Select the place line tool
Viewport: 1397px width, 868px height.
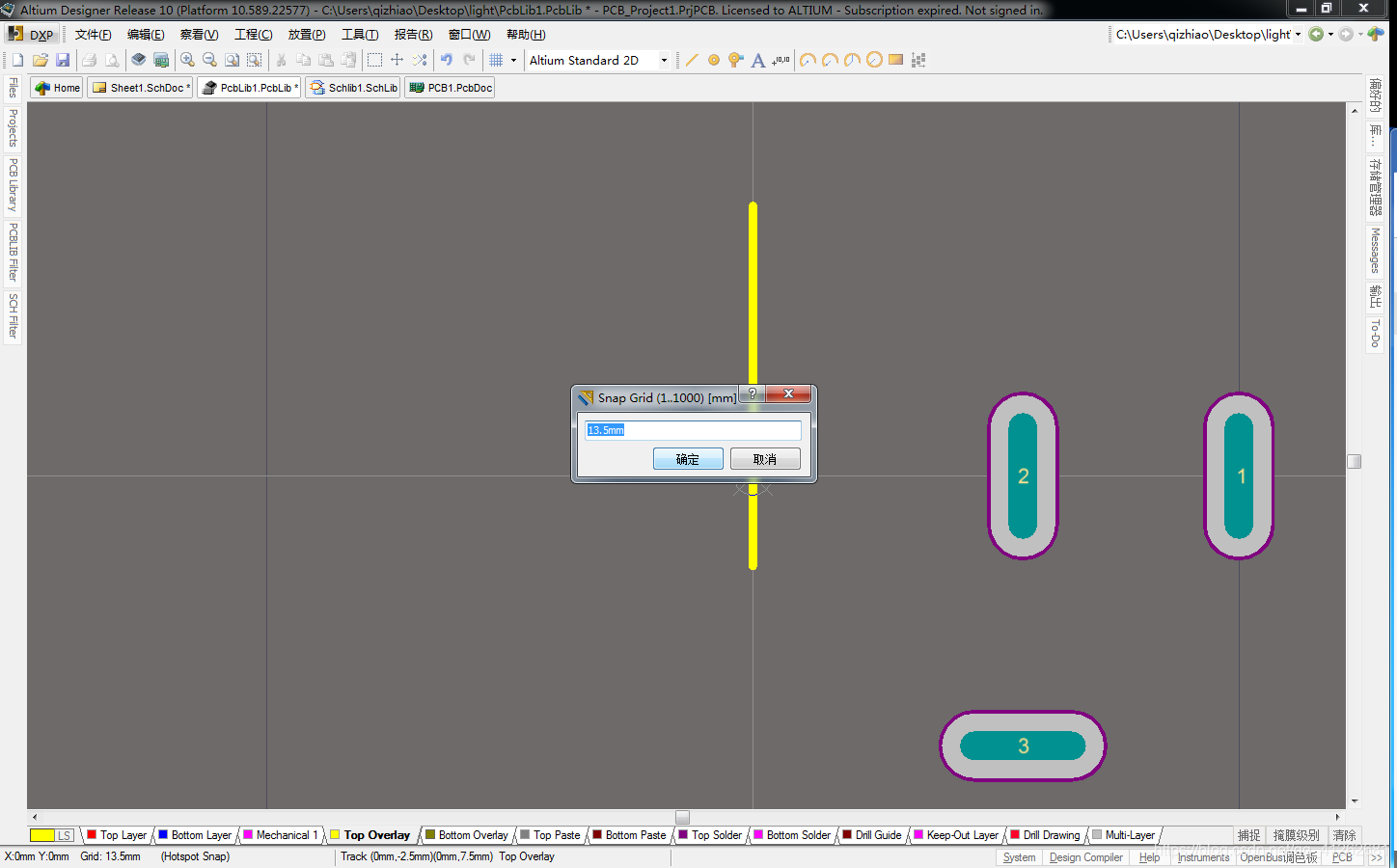point(692,60)
